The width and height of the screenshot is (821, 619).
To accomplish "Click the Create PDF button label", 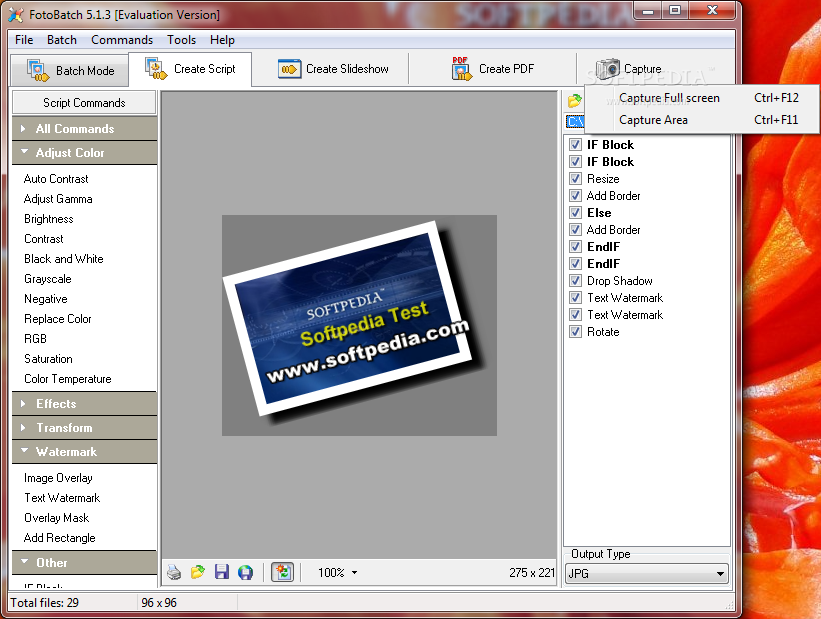I will point(506,69).
